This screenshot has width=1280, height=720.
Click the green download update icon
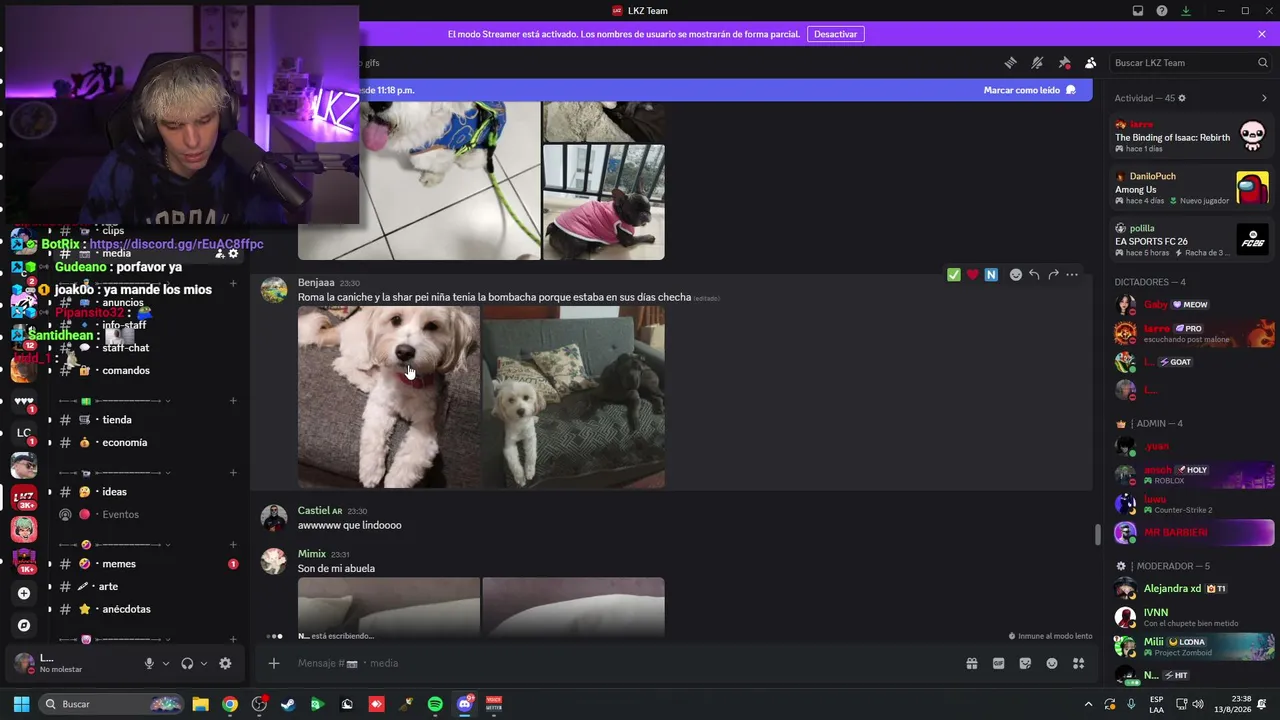coord(1186,11)
